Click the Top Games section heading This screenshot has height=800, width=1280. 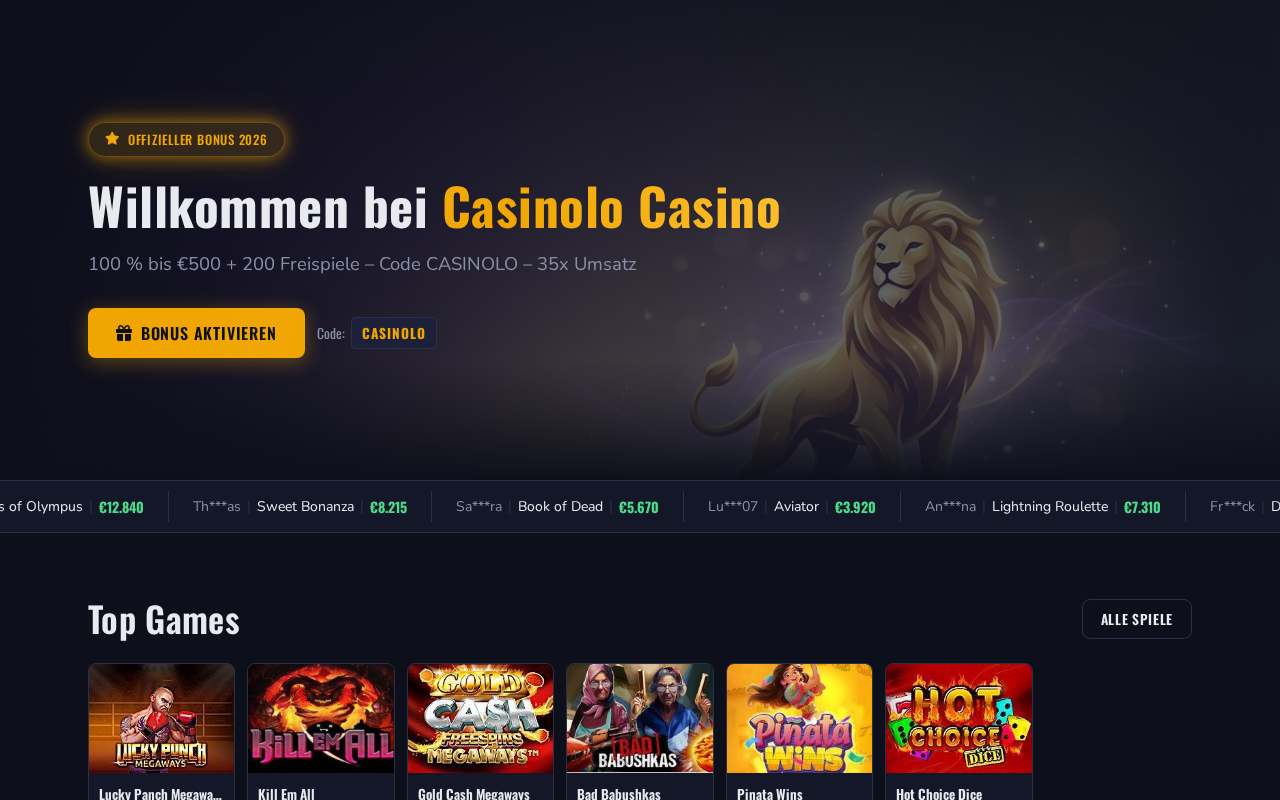pyautogui.click(x=164, y=620)
